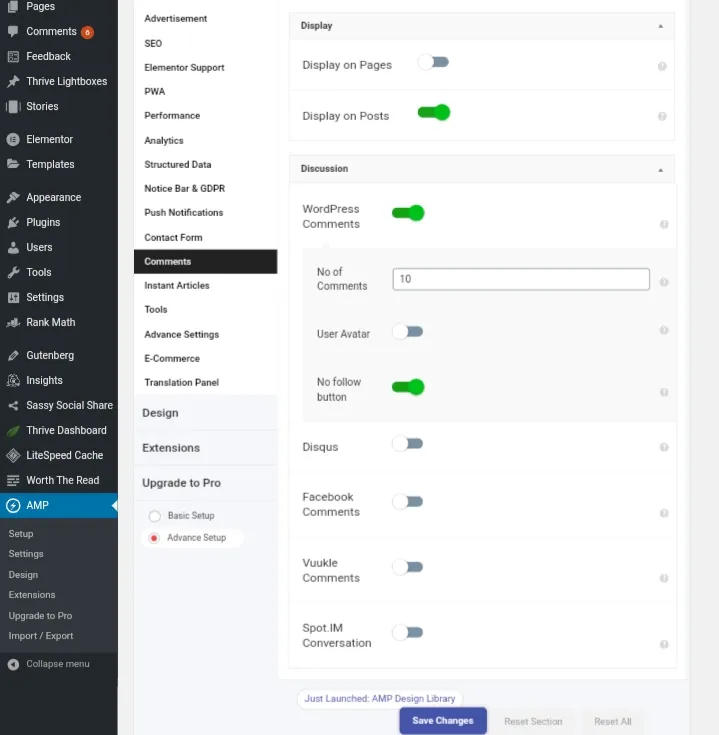This screenshot has height=735, width=719.
Task: Click the LiteSpeed Cache diamond icon
Action: point(13,455)
